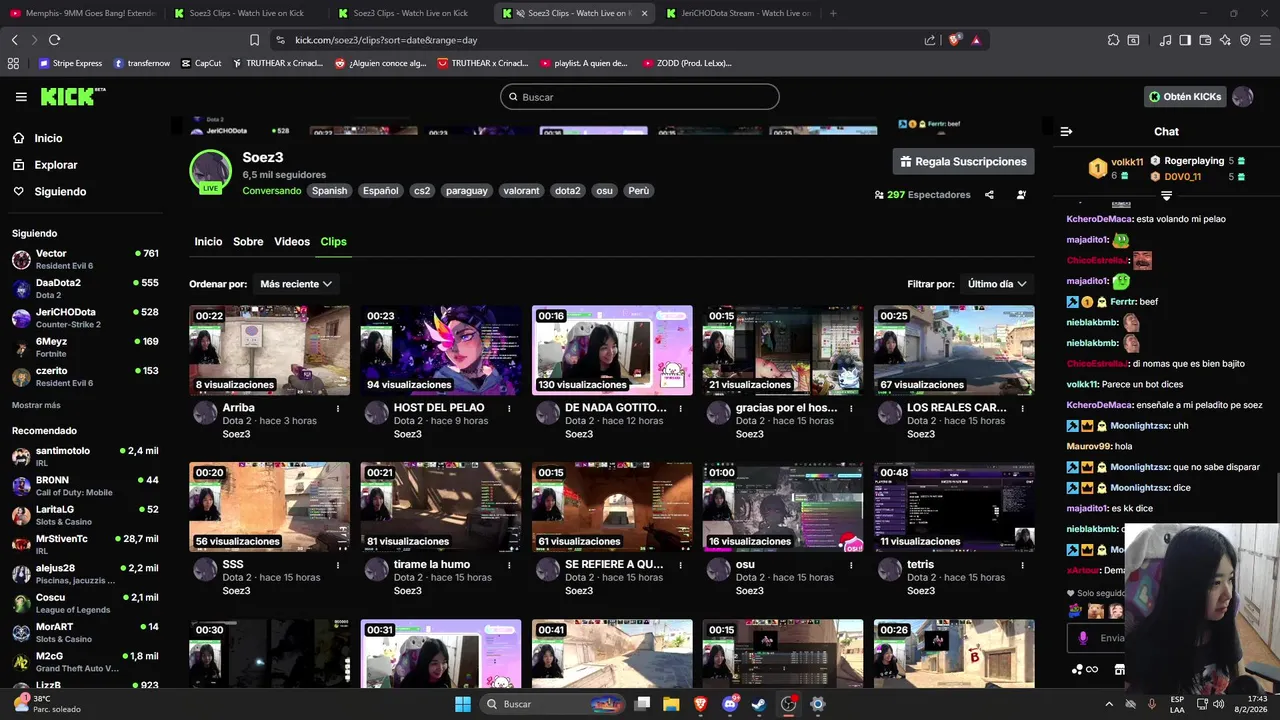Play the Arriba clip thumbnail
The height and width of the screenshot is (720, 1280).
pos(269,350)
